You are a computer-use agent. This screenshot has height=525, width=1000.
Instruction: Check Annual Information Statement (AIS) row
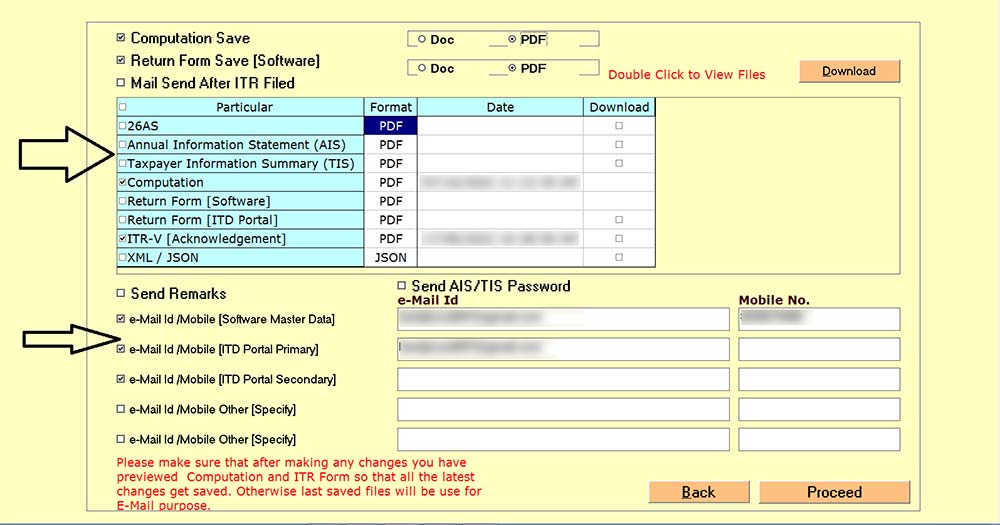(123, 145)
